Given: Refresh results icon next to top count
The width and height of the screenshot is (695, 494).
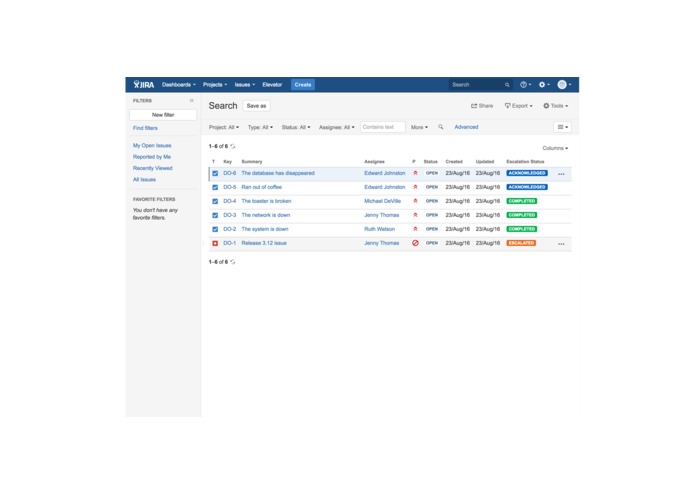Looking at the screenshot, I should [x=233, y=146].
